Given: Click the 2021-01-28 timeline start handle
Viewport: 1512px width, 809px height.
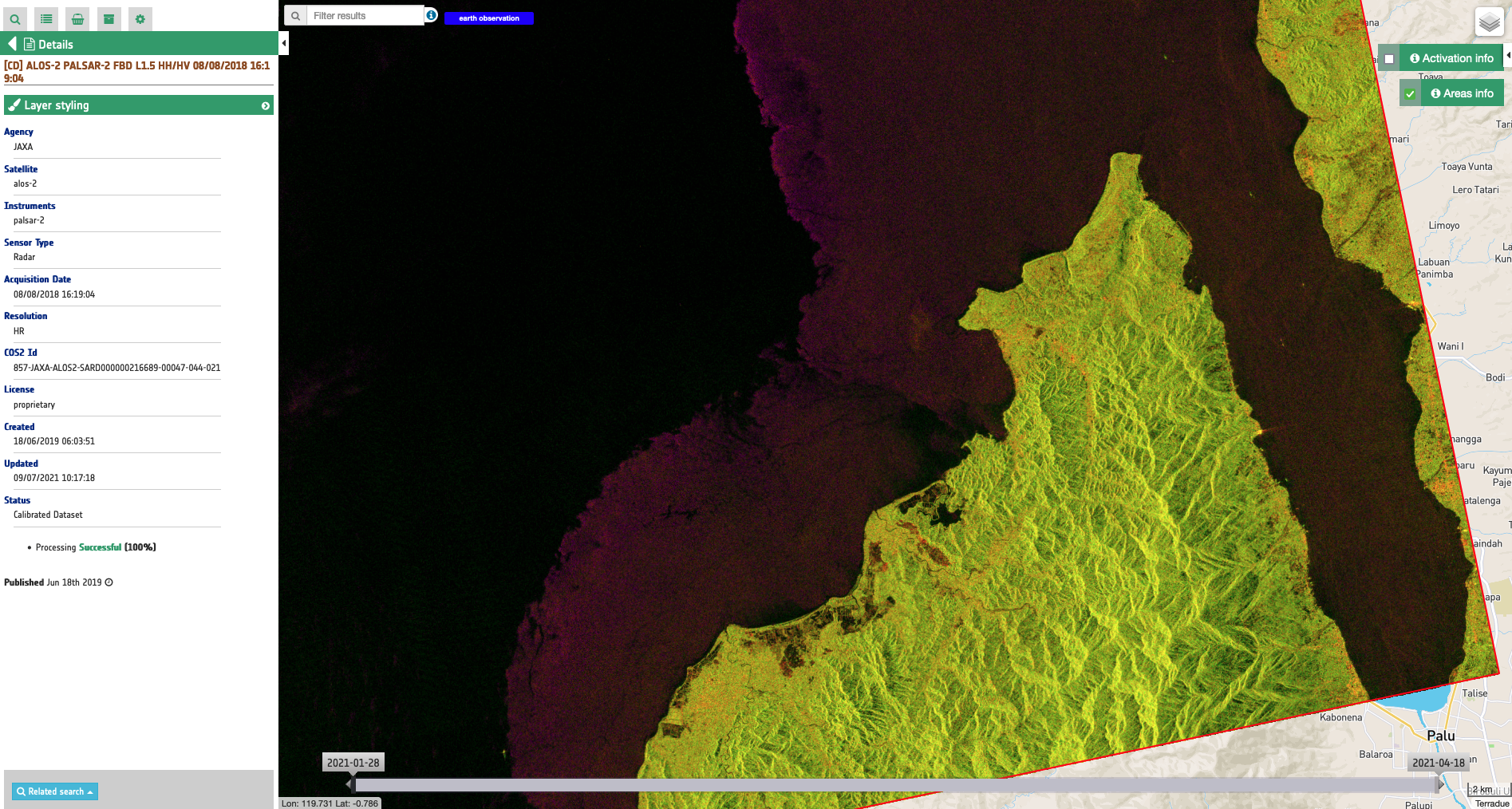Looking at the screenshot, I should (349, 784).
